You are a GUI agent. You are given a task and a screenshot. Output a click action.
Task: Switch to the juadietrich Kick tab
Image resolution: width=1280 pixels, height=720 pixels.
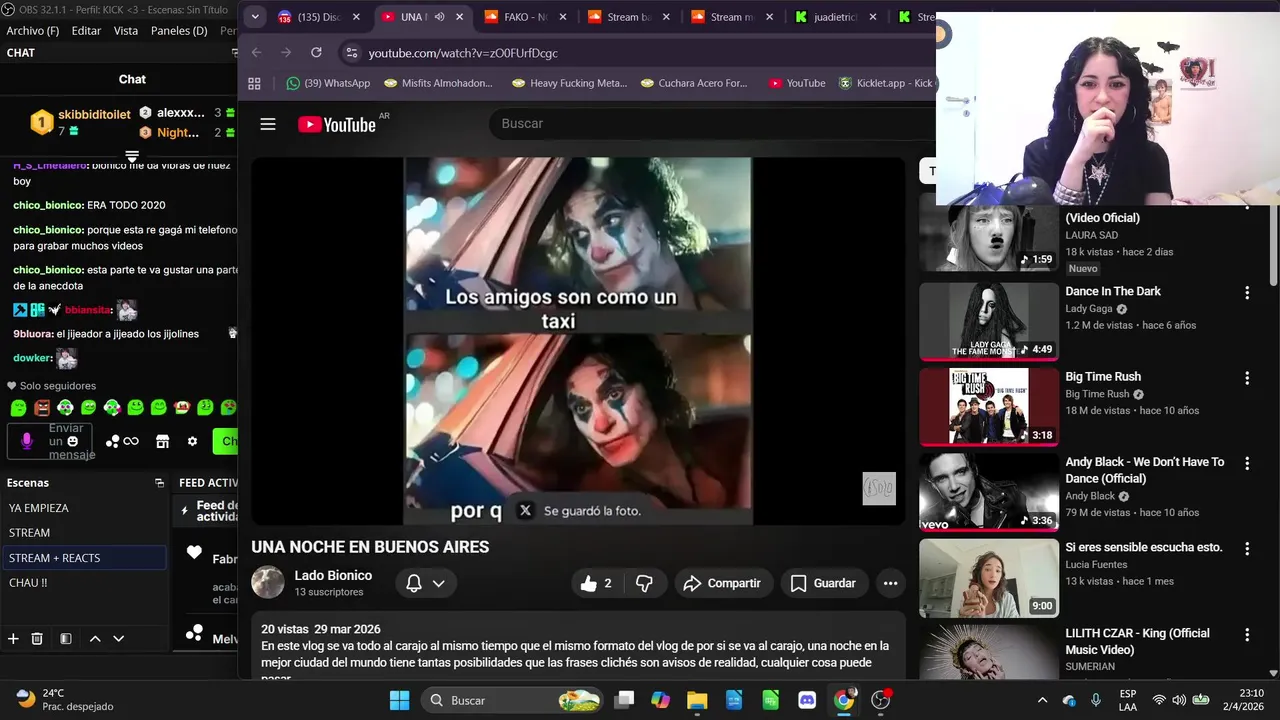click(836, 17)
